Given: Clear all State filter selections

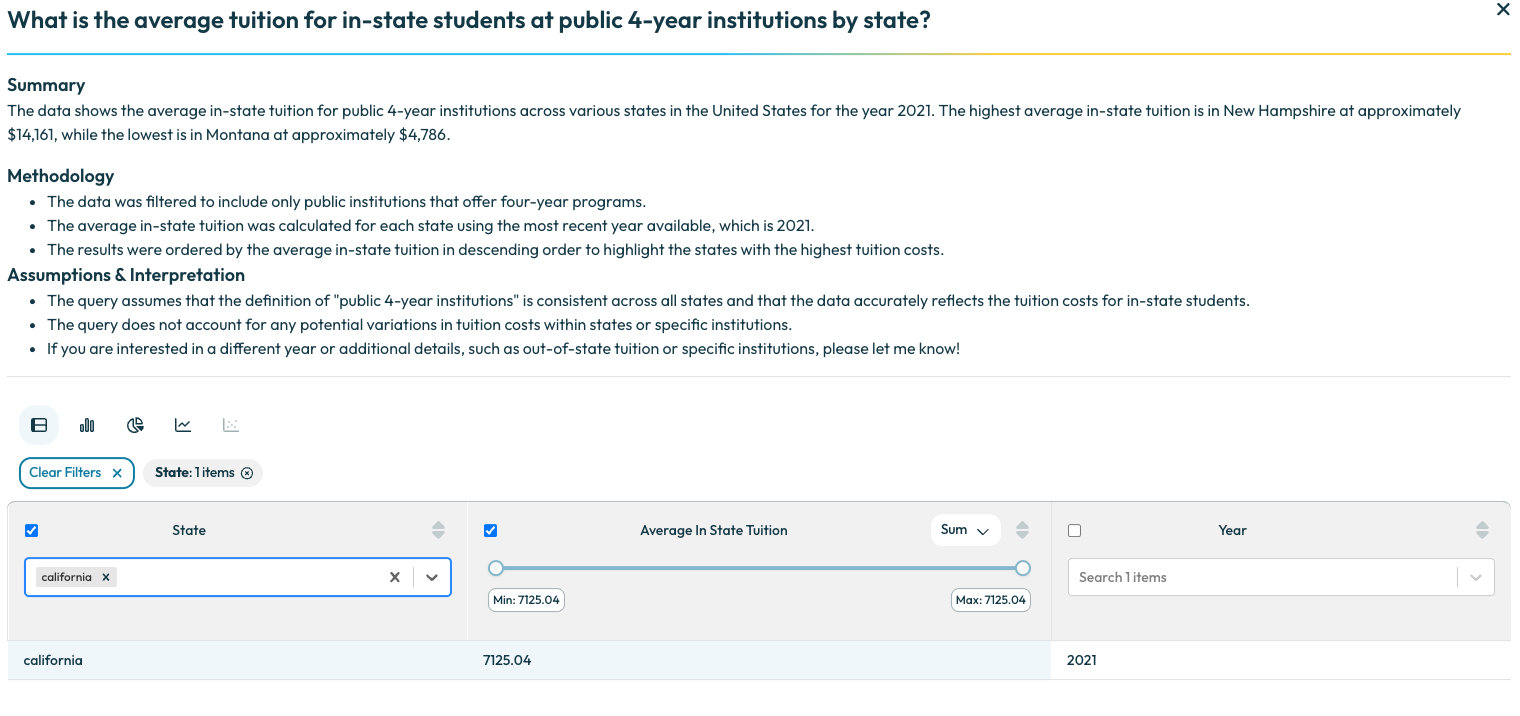Looking at the screenshot, I should pos(394,577).
